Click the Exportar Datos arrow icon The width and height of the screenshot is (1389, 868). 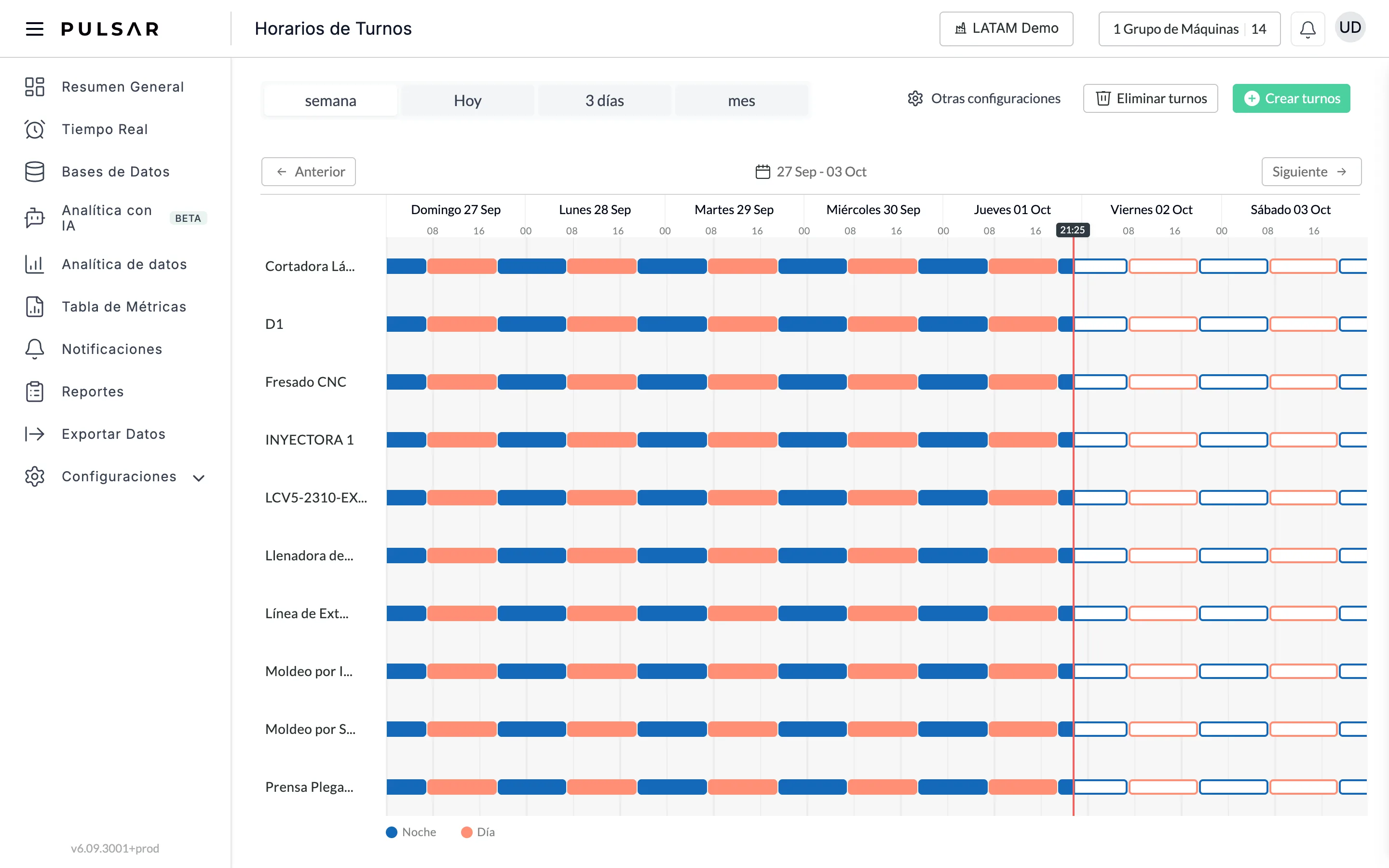point(34,434)
